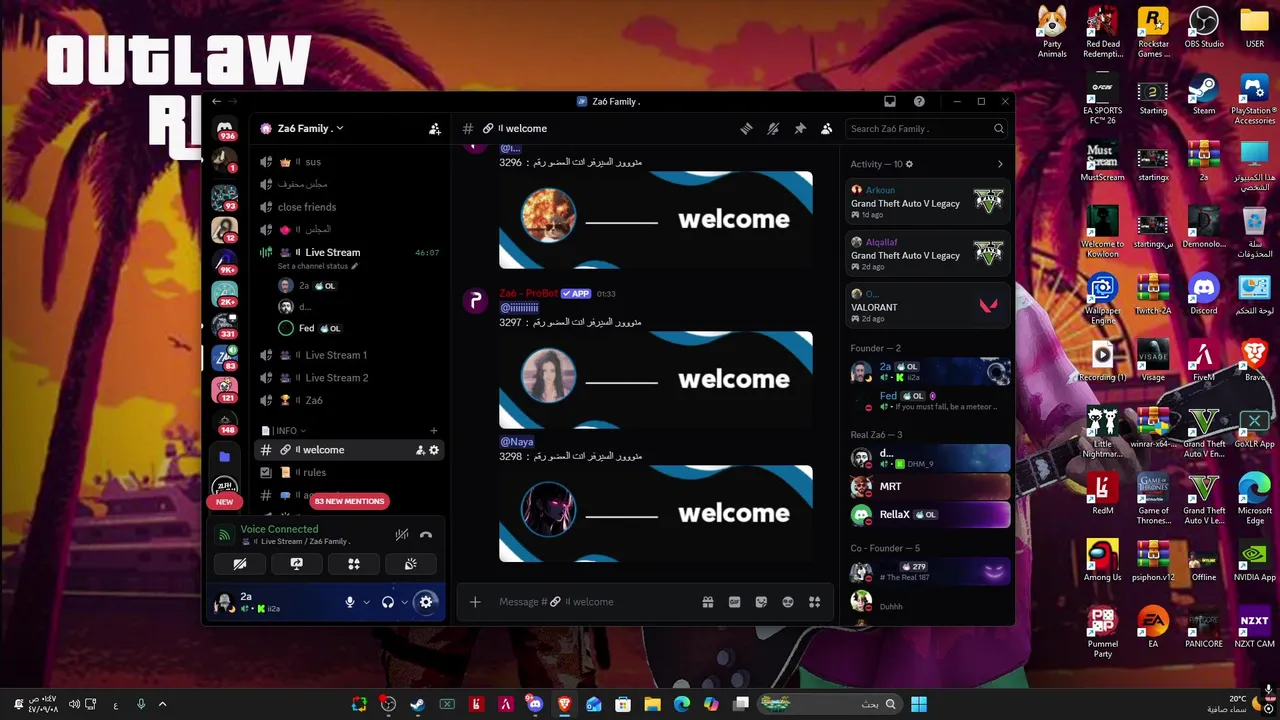Select the close friends voice channel
The height and width of the screenshot is (720, 1280).
click(349, 207)
